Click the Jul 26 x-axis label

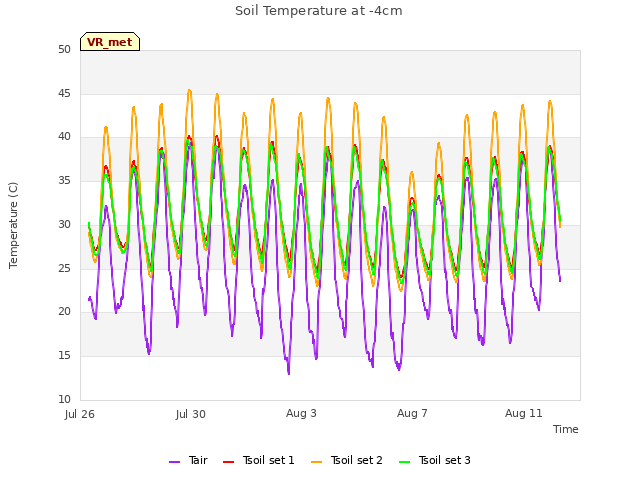[80, 414]
